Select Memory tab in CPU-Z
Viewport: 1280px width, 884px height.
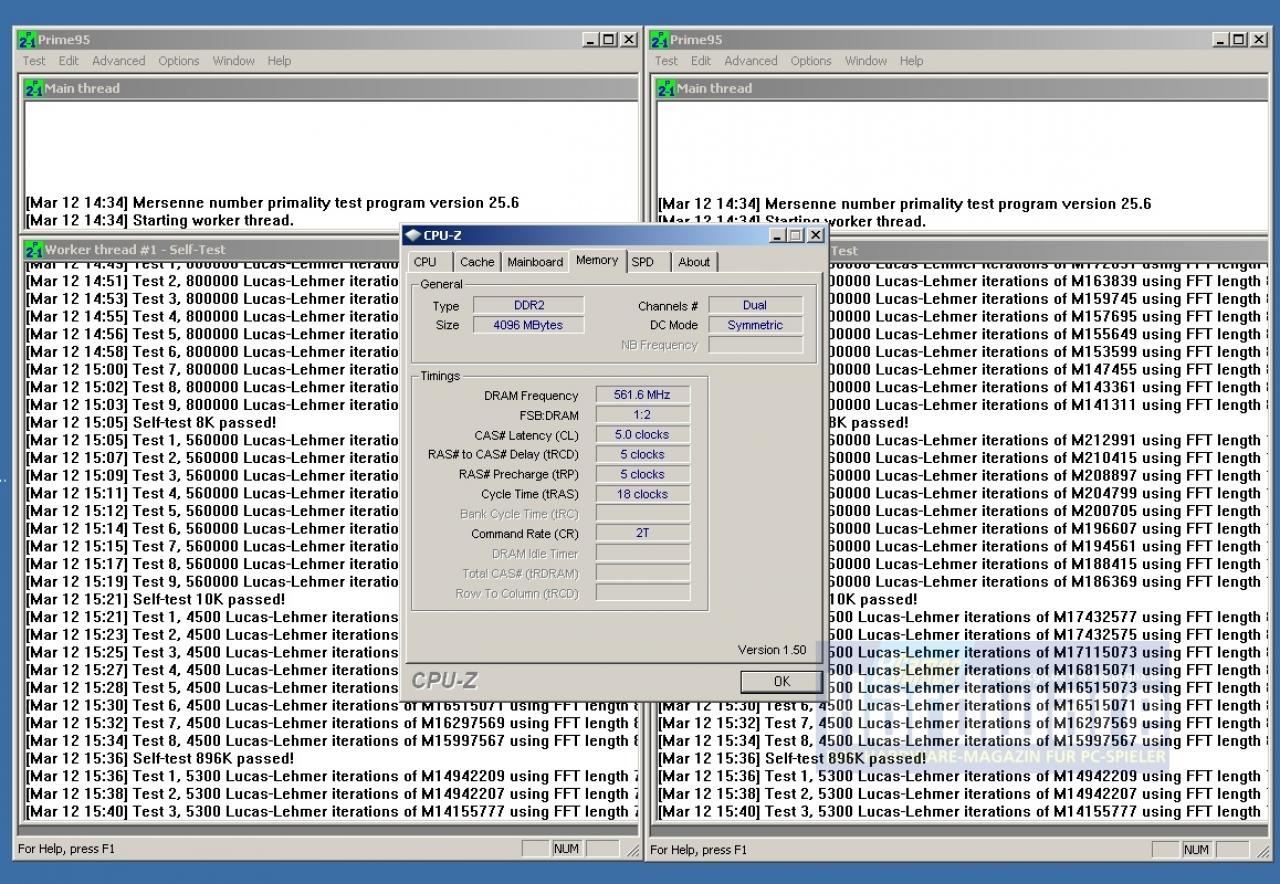597,260
